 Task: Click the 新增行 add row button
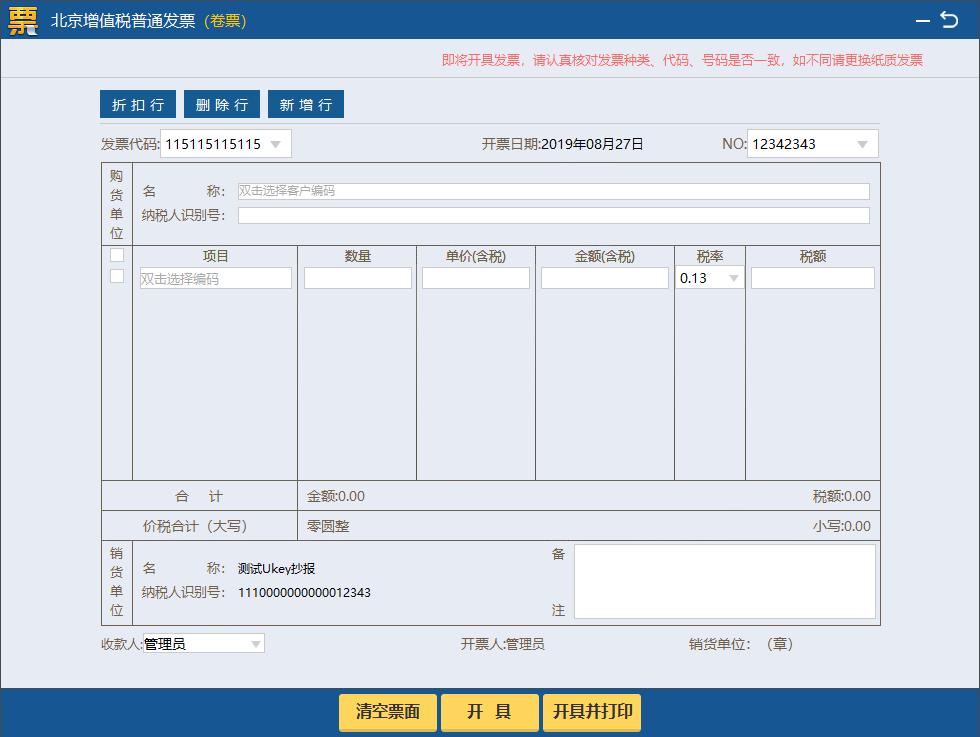tap(305, 104)
